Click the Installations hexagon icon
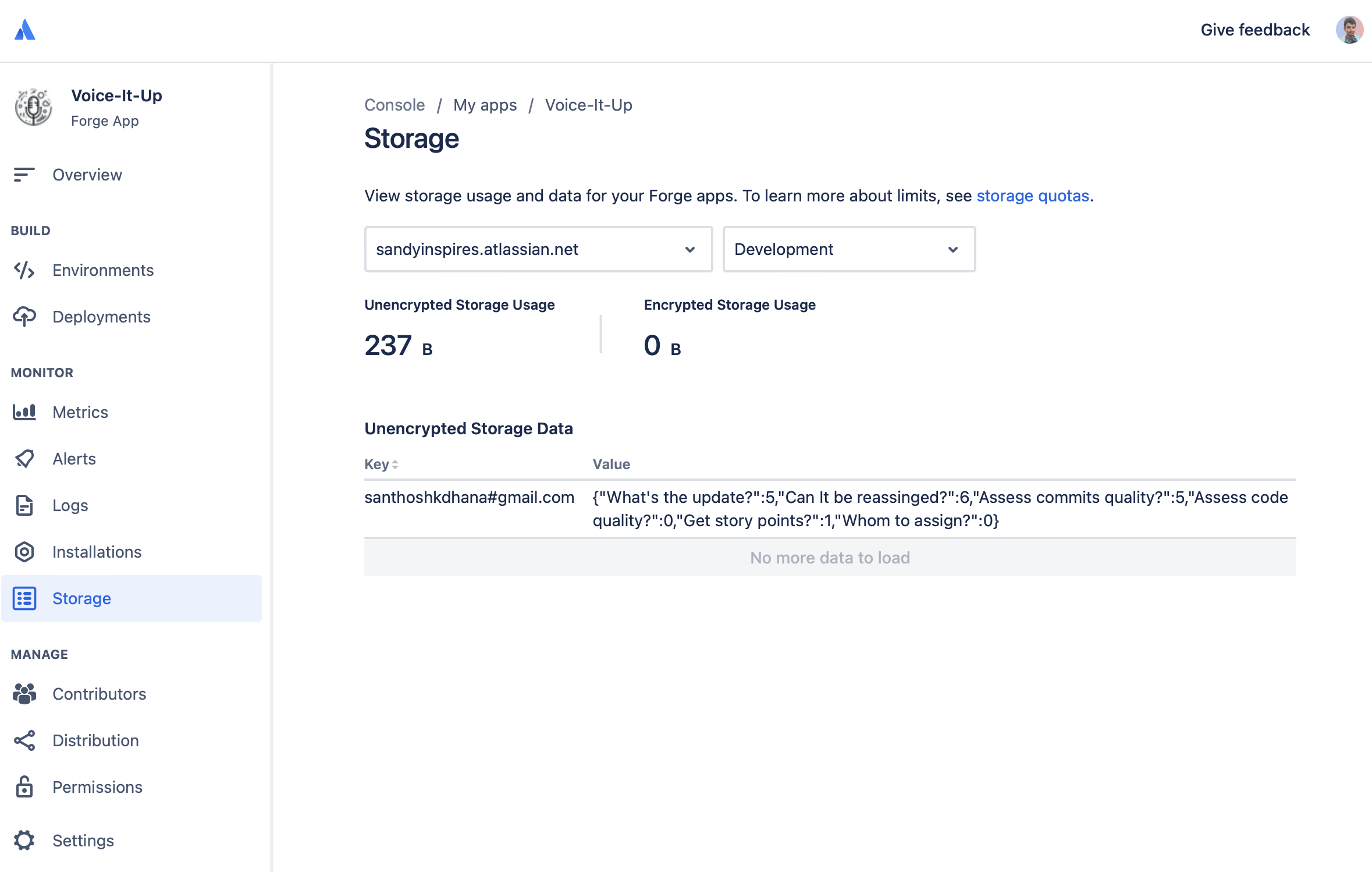The height and width of the screenshot is (872, 1372). (x=24, y=552)
